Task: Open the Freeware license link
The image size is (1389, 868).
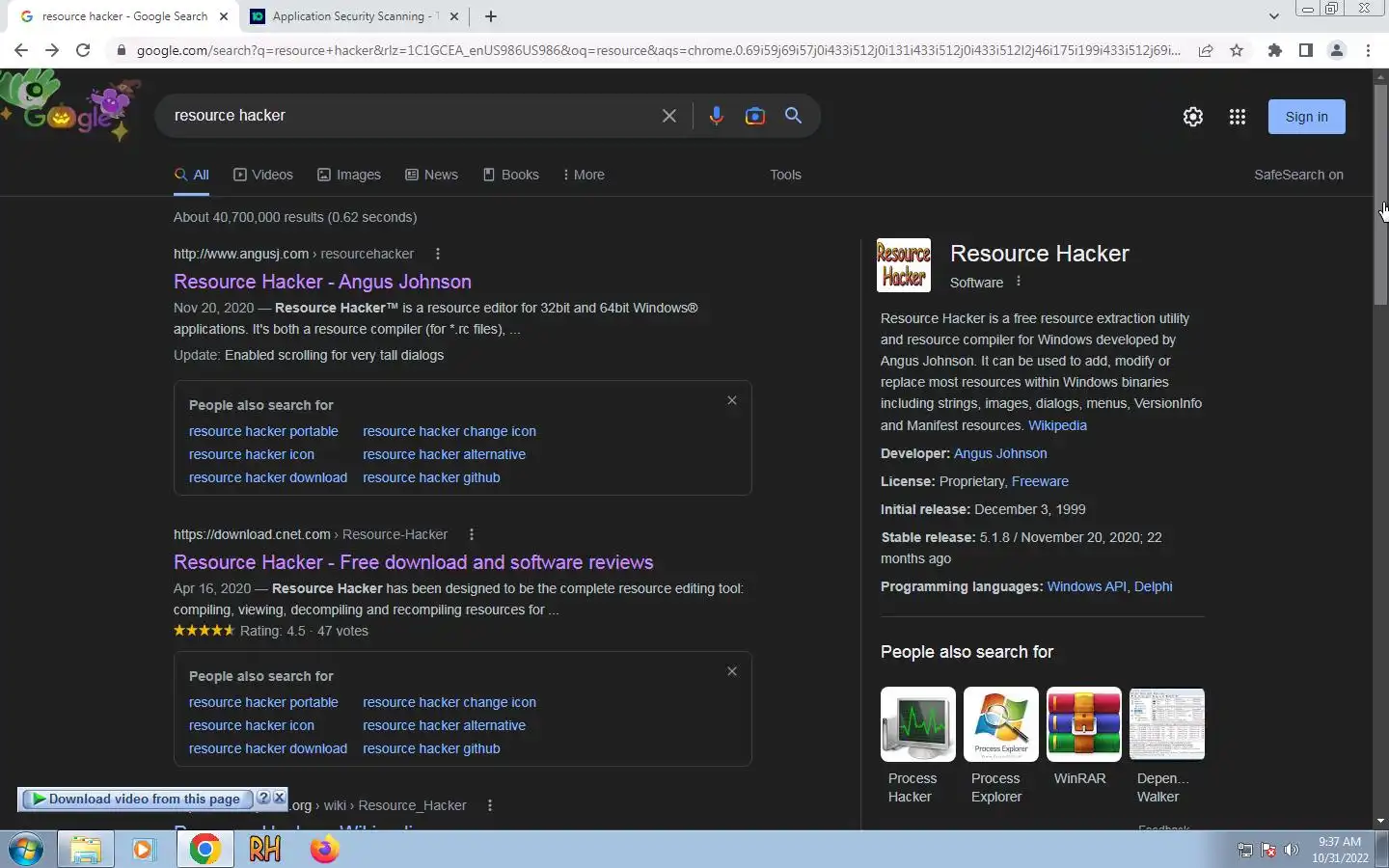Action: click(x=1040, y=481)
